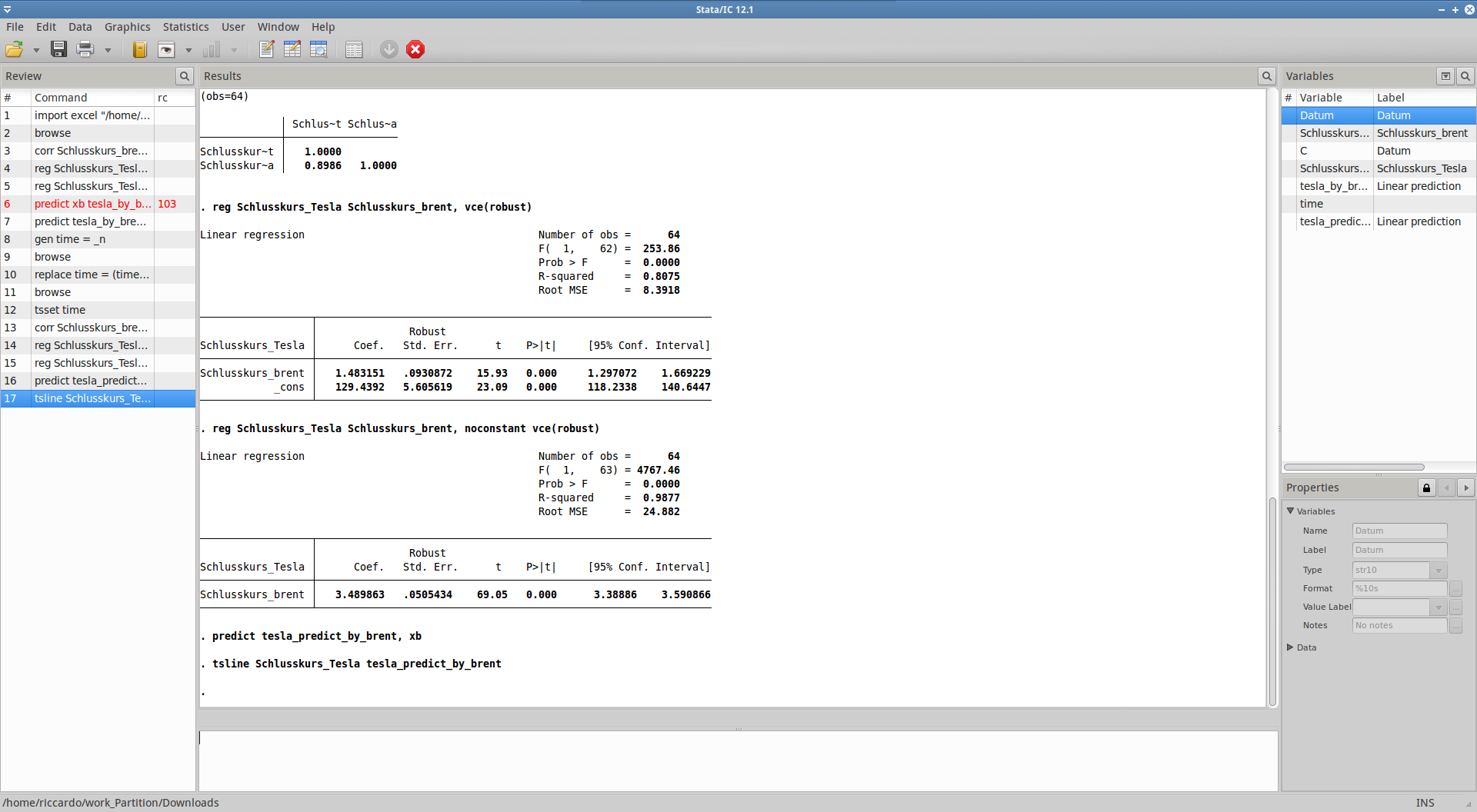This screenshot has height=812, width=1477.
Task: Click the Variable column header
Action: click(1335, 98)
